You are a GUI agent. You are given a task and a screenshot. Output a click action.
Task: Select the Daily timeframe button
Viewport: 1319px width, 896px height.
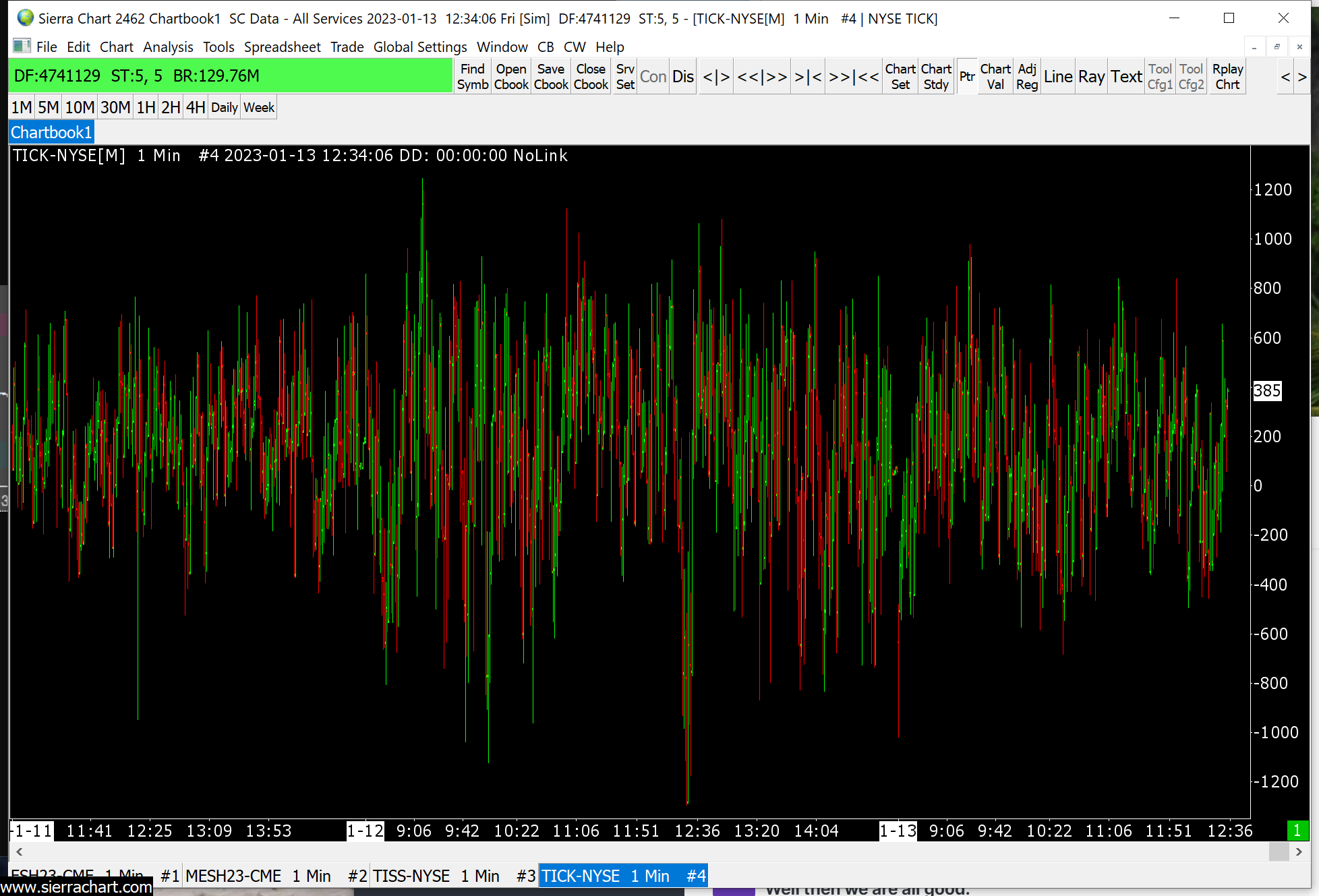(224, 107)
